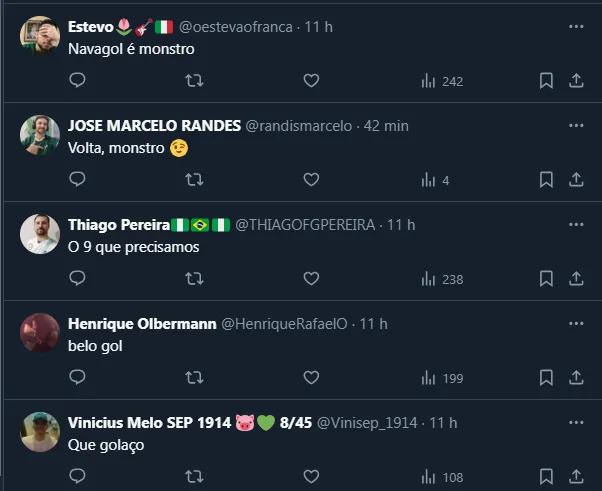Repost Henrique Olbermann's "belo gol" tweet
The height and width of the screenshot is (491, 602).
point(195,378)
